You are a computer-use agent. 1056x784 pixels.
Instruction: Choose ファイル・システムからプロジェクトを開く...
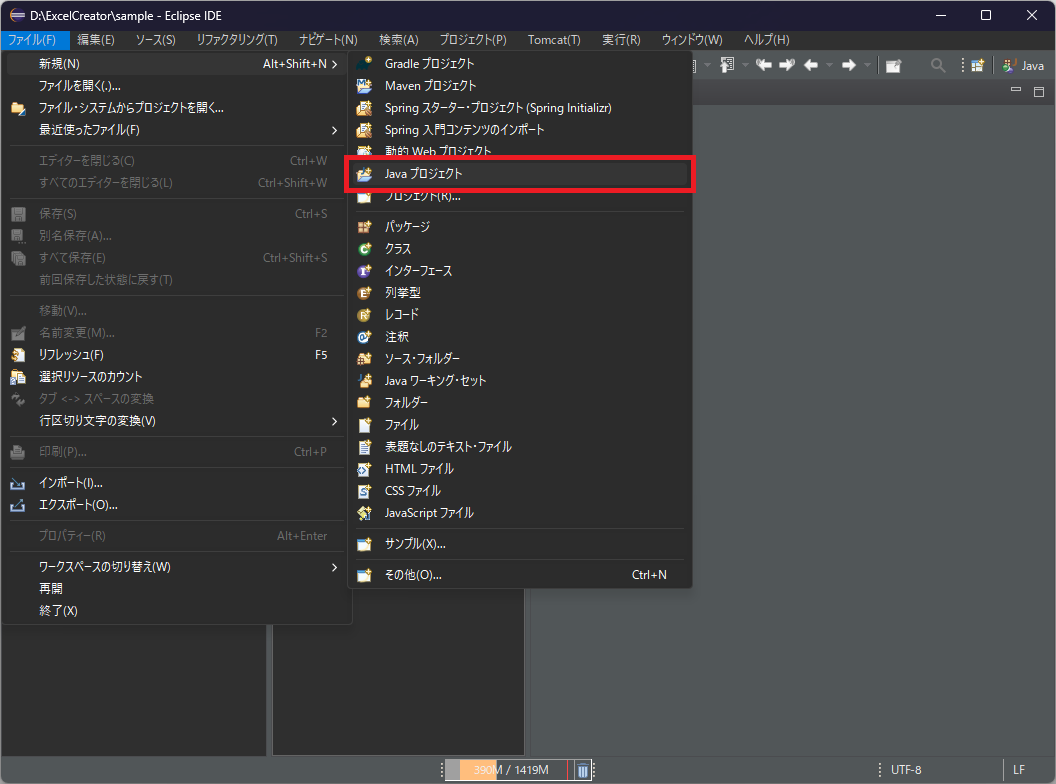176,108
